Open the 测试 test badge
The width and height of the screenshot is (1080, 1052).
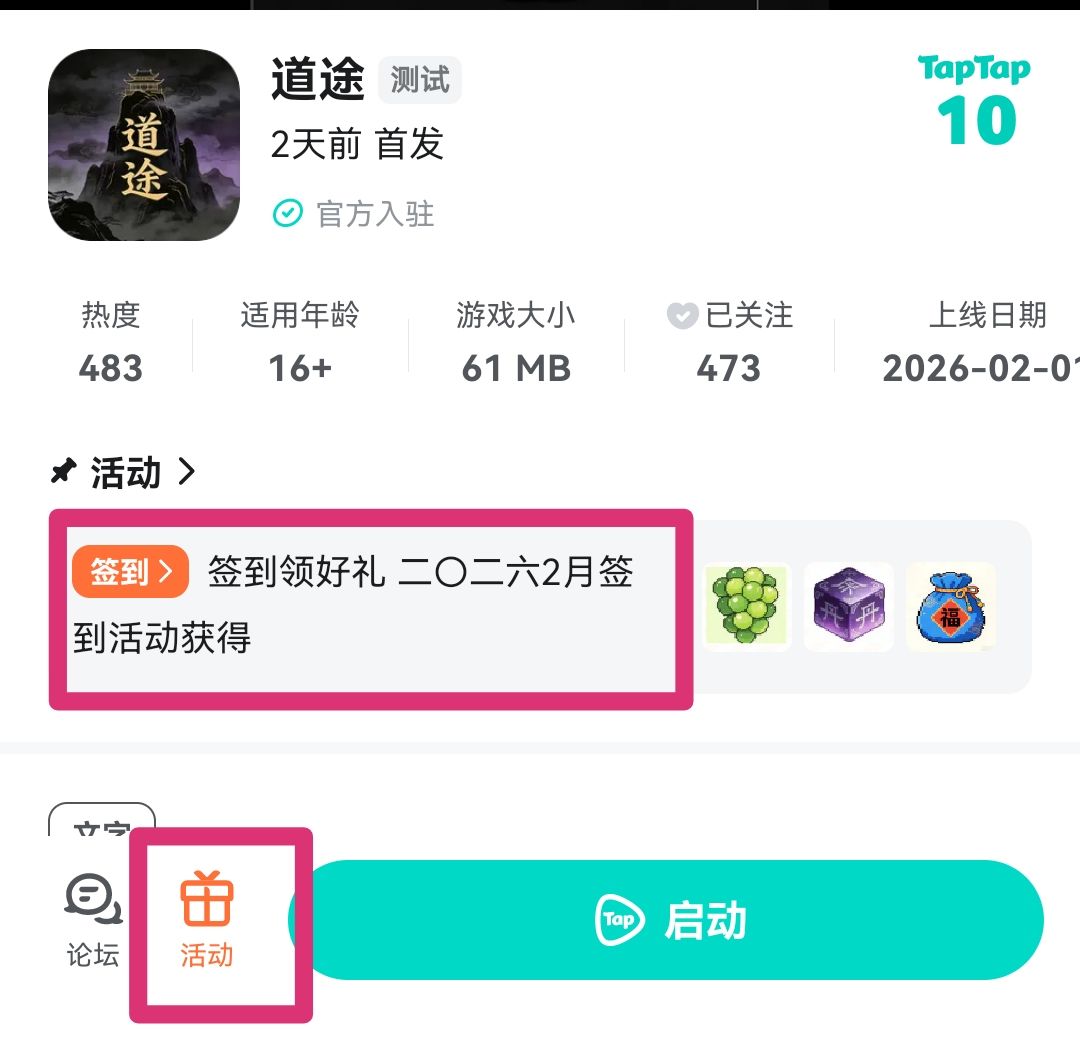point(419,80)
